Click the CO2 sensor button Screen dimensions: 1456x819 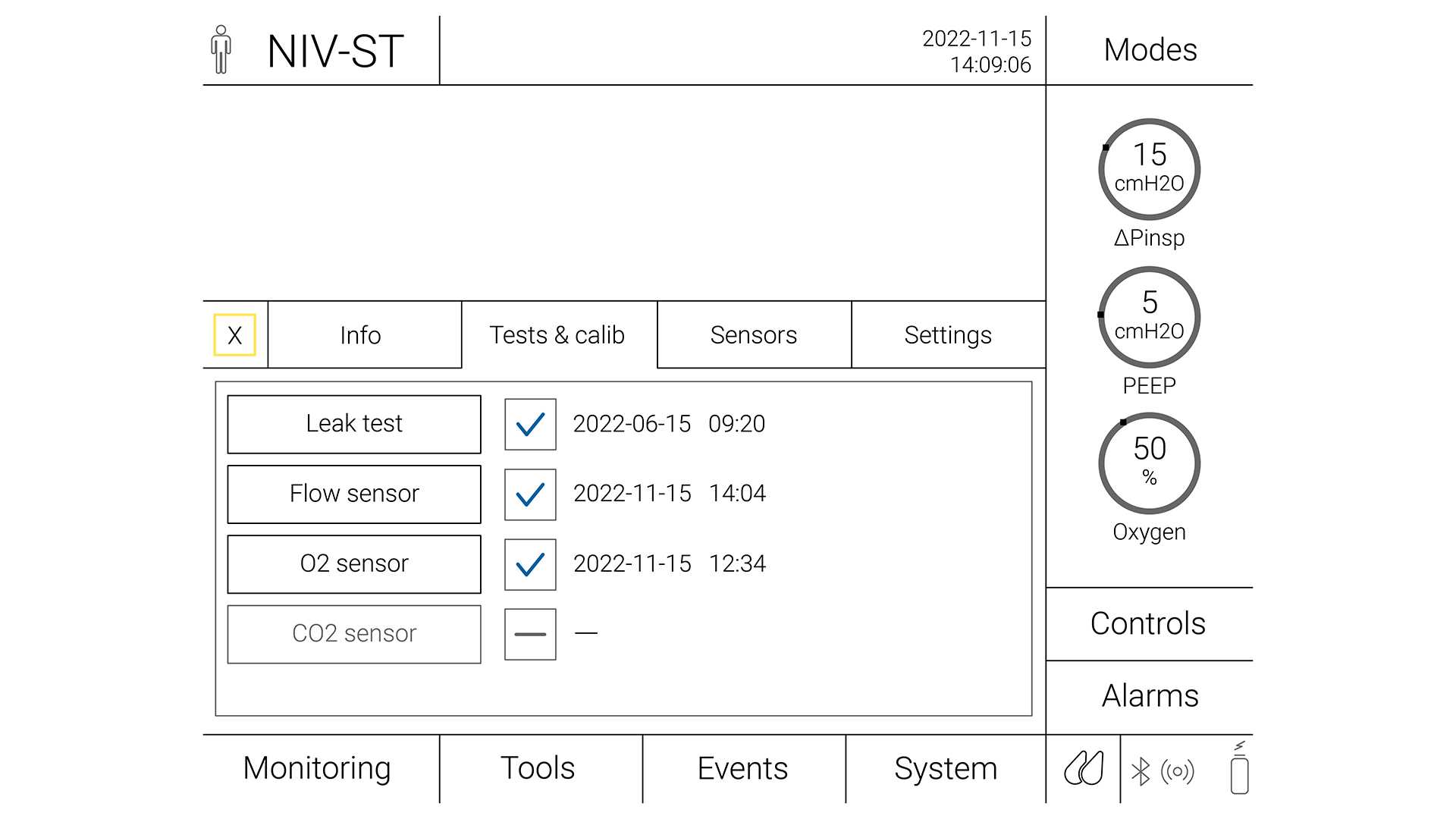coord(356,632)
